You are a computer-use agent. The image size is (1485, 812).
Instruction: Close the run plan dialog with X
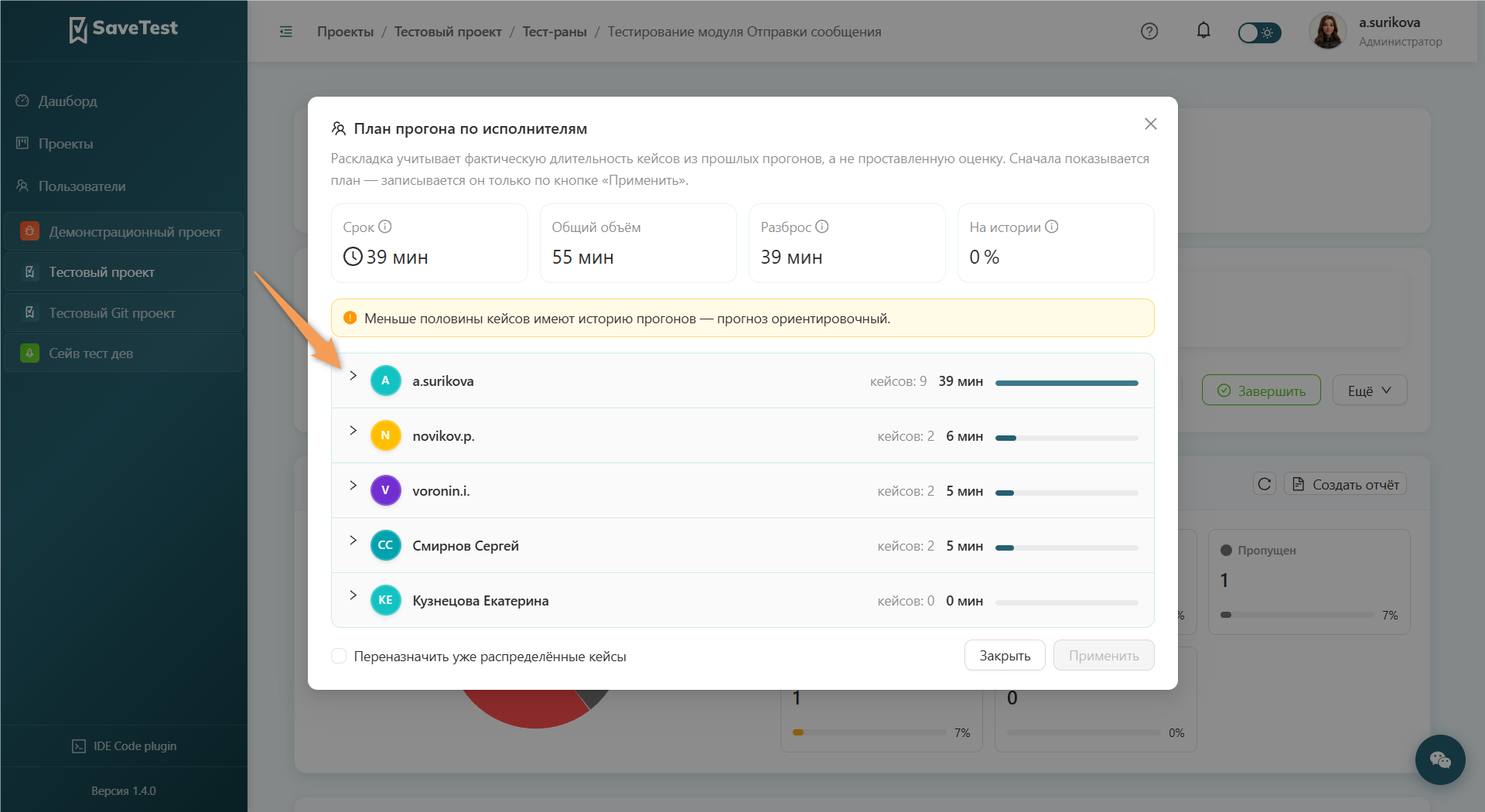tap(1151, 124)
